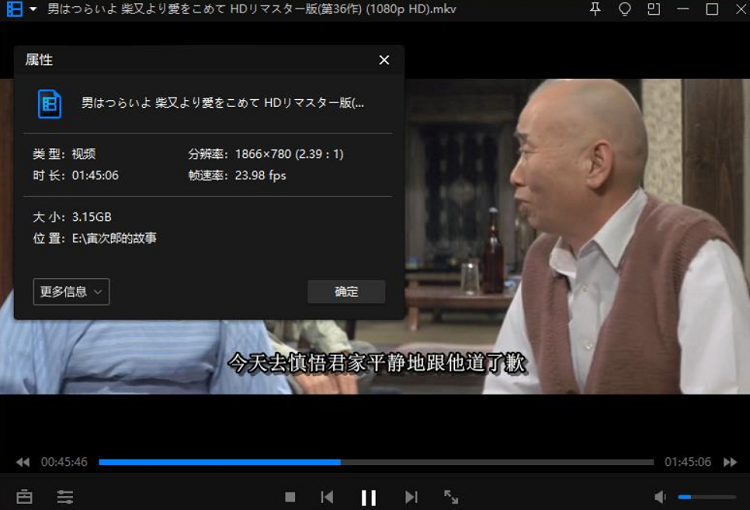Expand the 更多信息 dropdown
This screenshot has height=510, width=750.
(71, 292)
